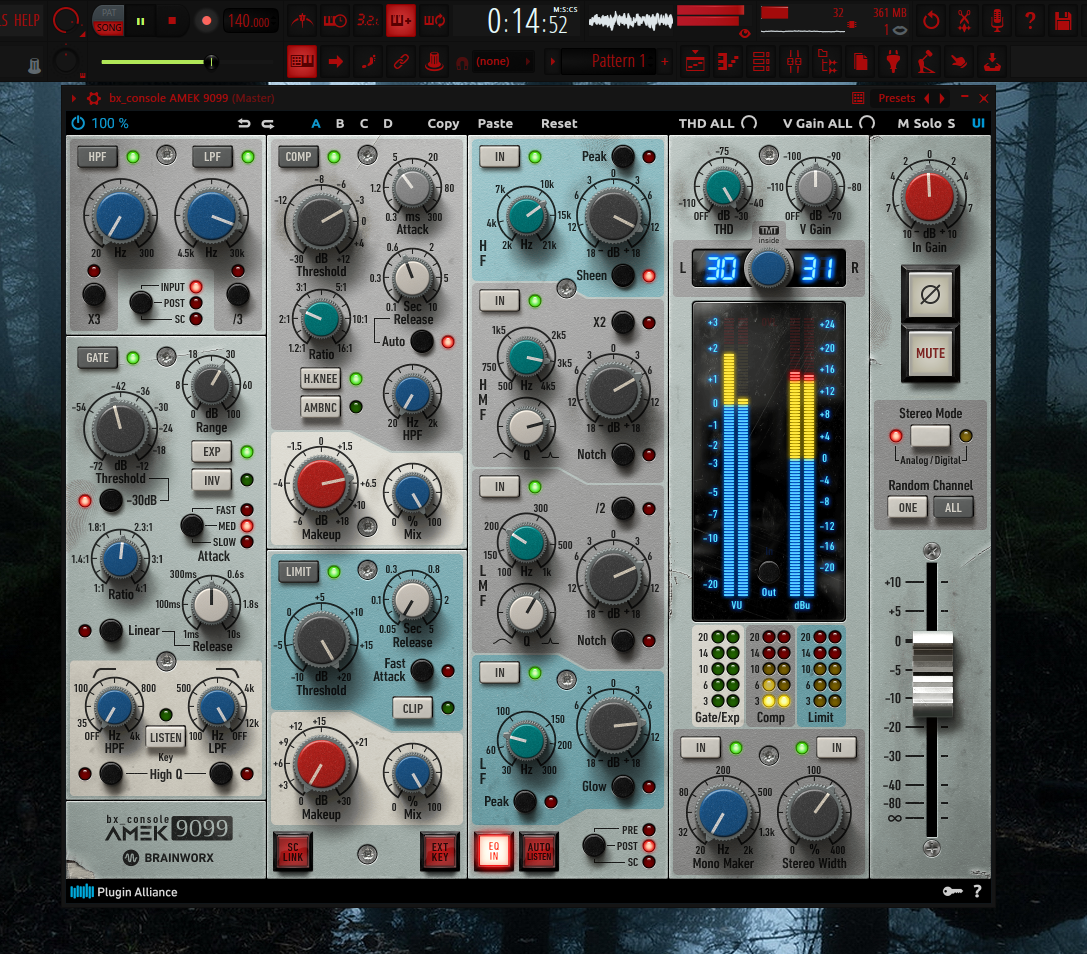Click Random Channel ONE button

pos(907,508)
